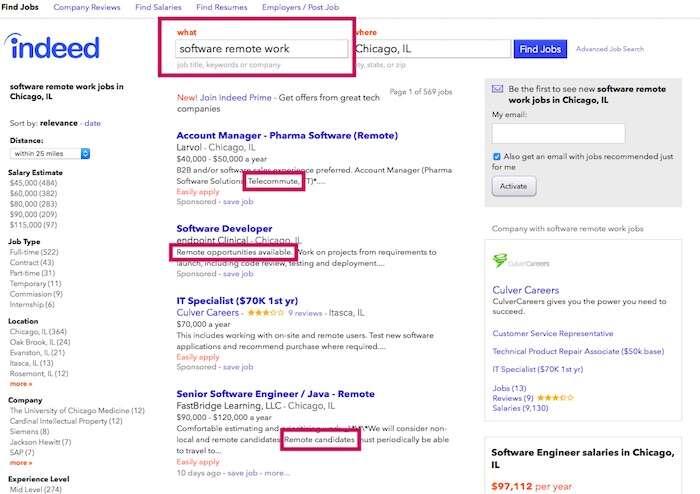Save the Senior Software Engineer job
Image resolution: width=700 pixels, height=494 pixels.
[242, 473]
